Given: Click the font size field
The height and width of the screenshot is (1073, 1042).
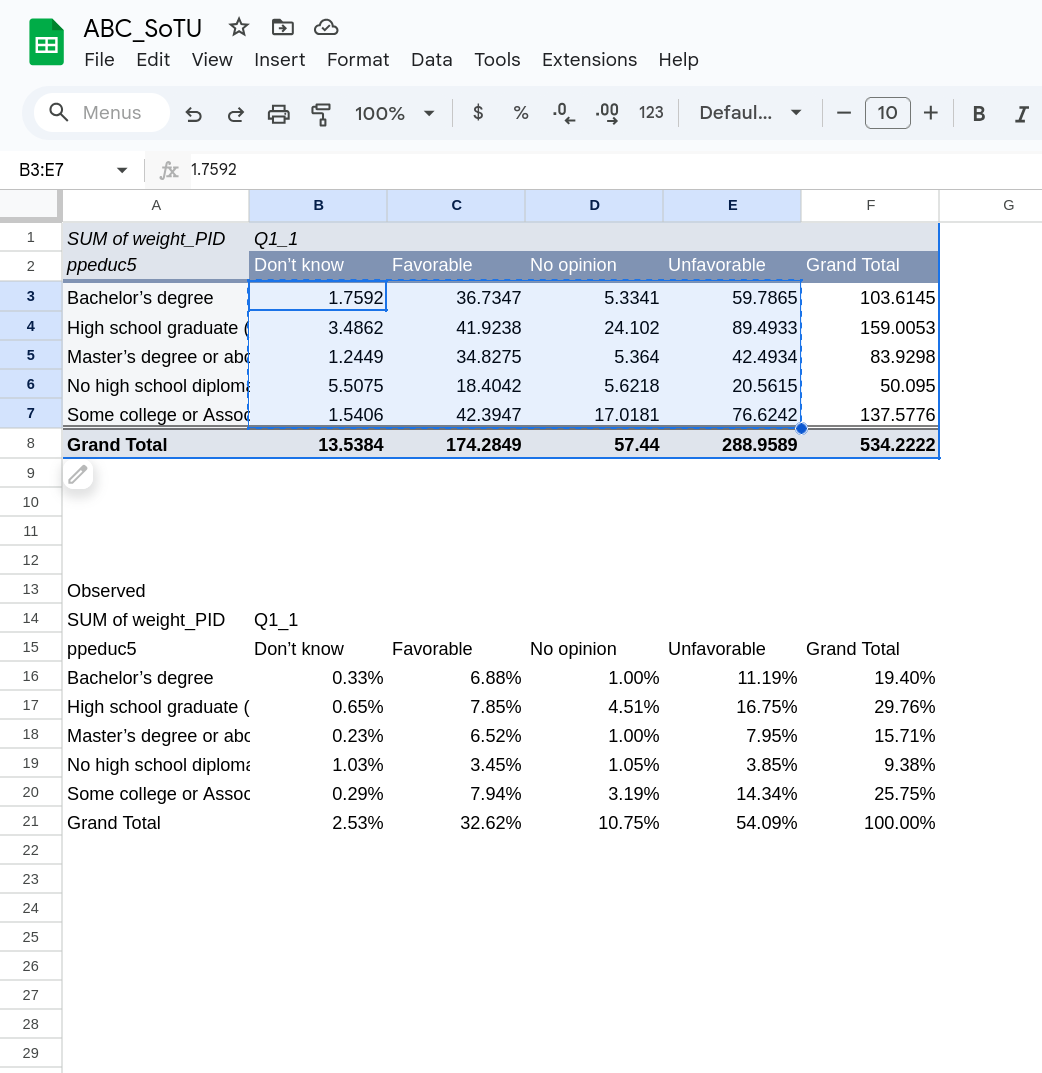Looking at the screenshot, I should 887,113.
